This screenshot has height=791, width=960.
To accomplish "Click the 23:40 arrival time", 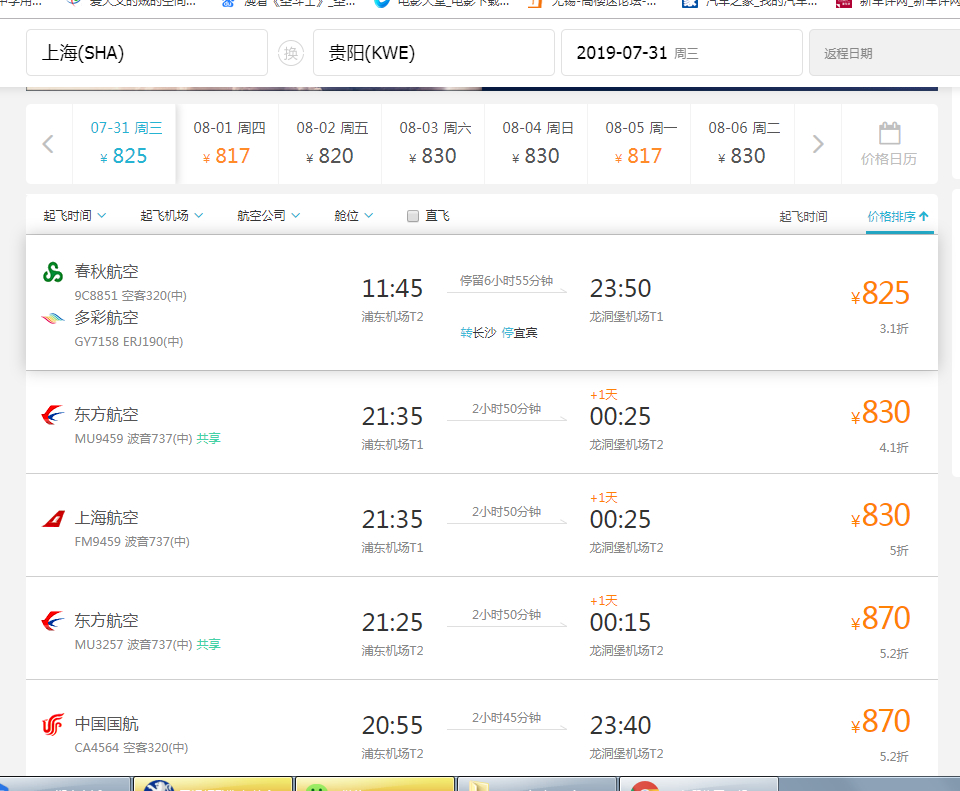I will [620, 725].
